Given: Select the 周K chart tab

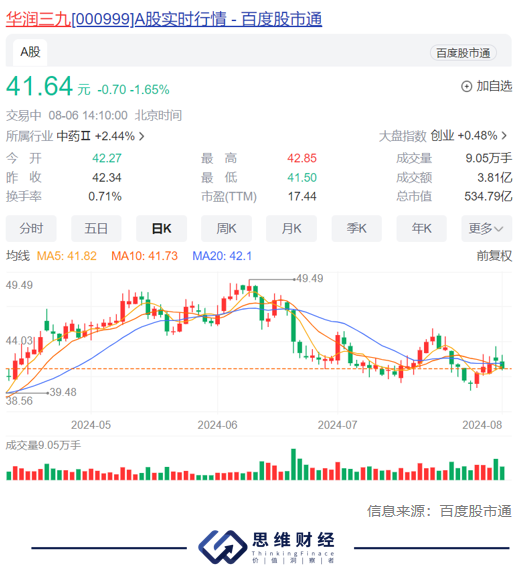Looking at the screenshot, I should click(x=226, y=229).
